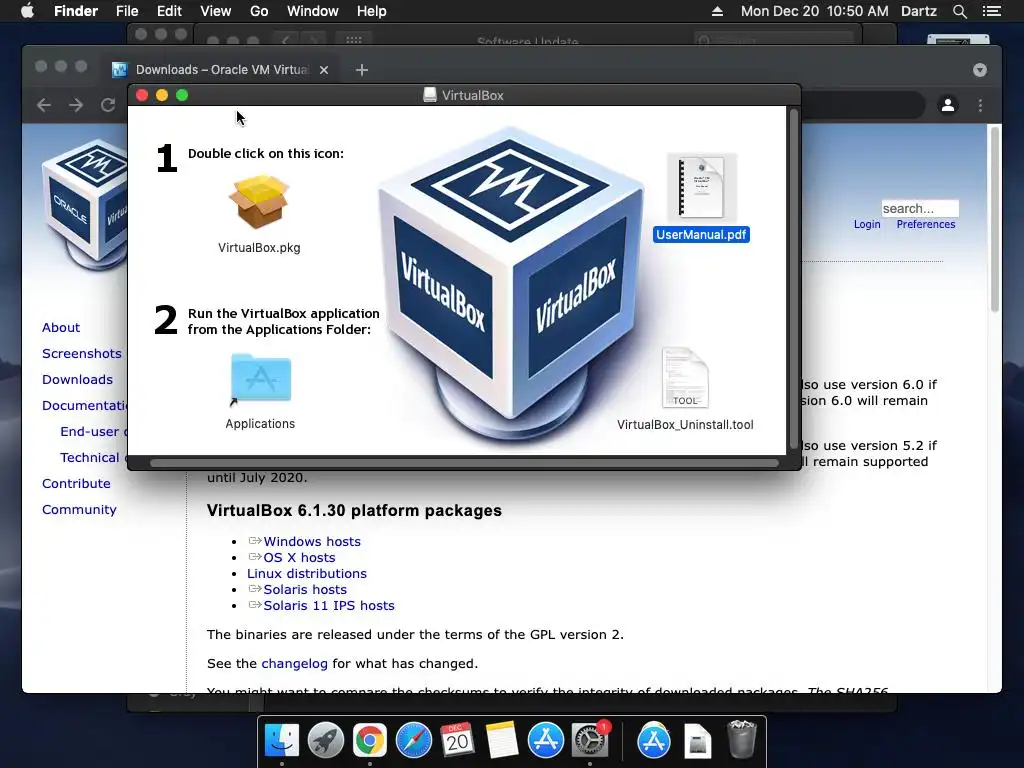1024x768 pixels.
Task: Click the eject icon in menu bar
Action: (x=717, y=11)
